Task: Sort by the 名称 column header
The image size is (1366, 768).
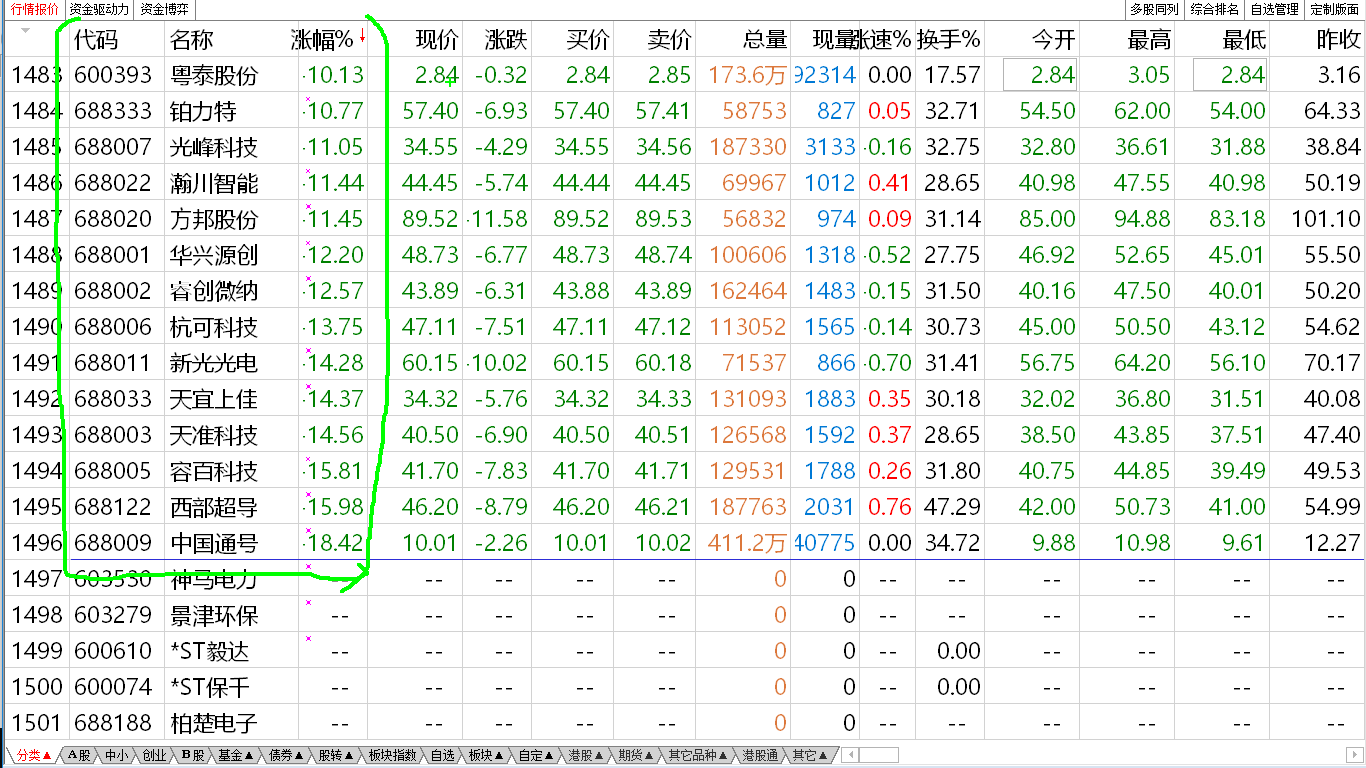Action: coord(192,40)
